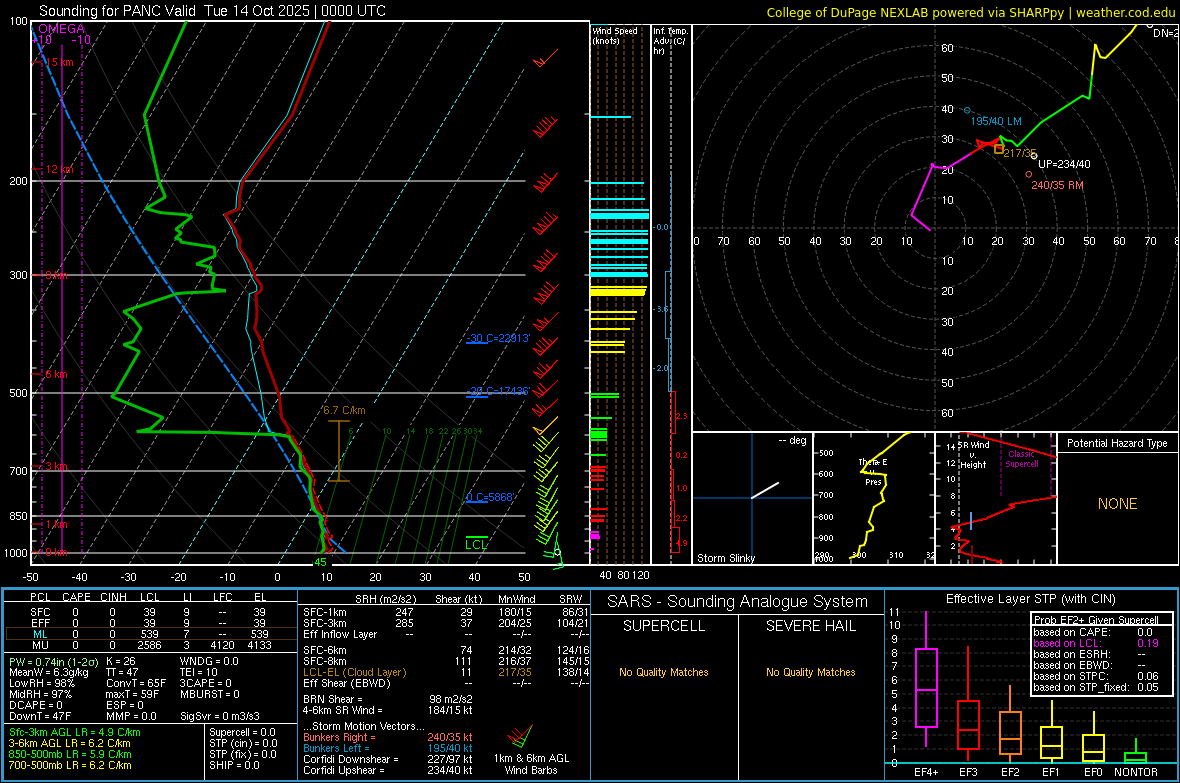Click the DownT = 47F value
The height and width of the screenshot is (783, 1180).
[x=40, y=716]
